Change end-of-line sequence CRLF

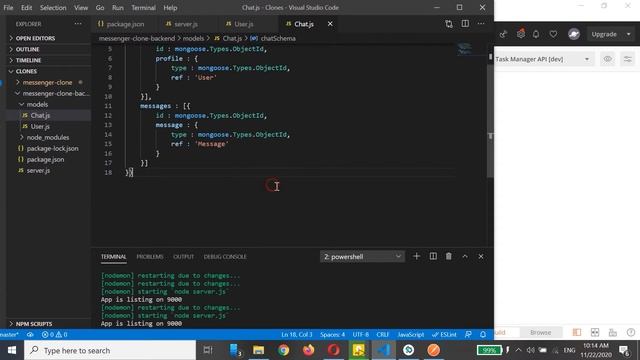(x=382, y=335)
